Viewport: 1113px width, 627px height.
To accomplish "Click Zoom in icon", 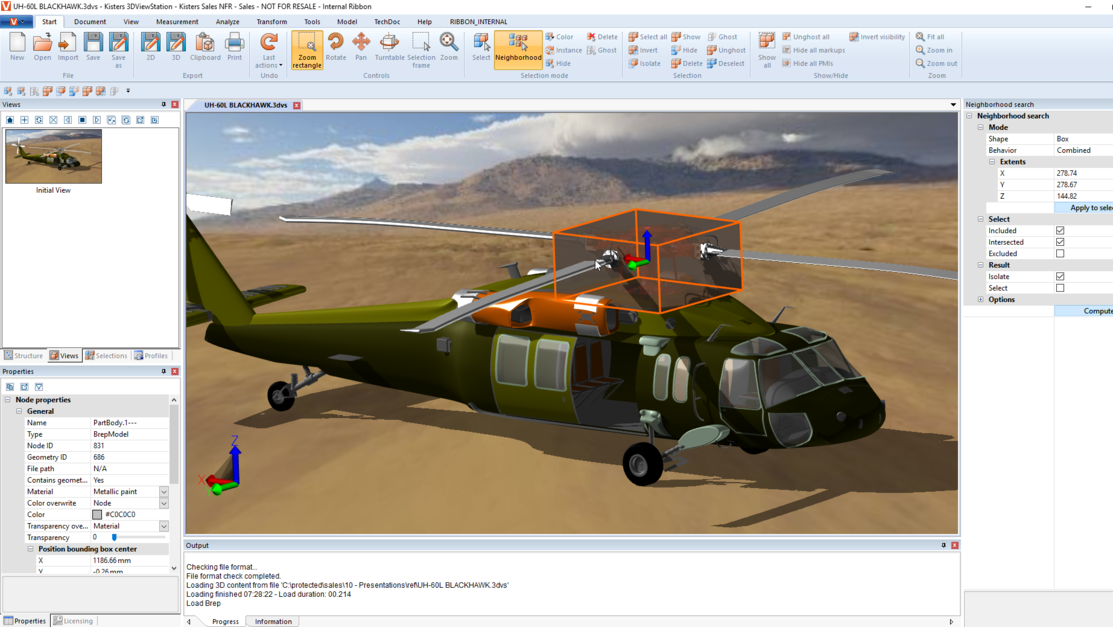I will click(934, 50).
